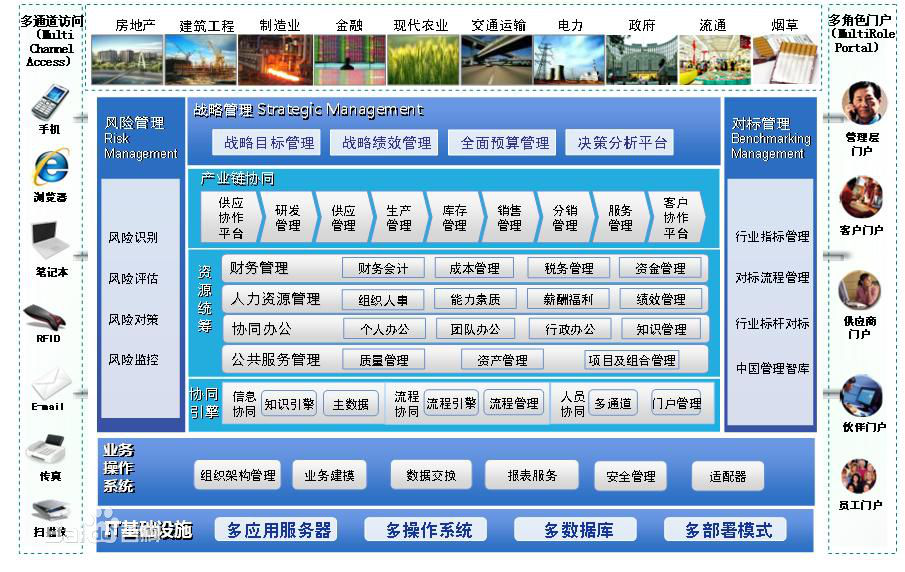Click the 多部署模式 button
905x572 pixels.
point(726,529)
